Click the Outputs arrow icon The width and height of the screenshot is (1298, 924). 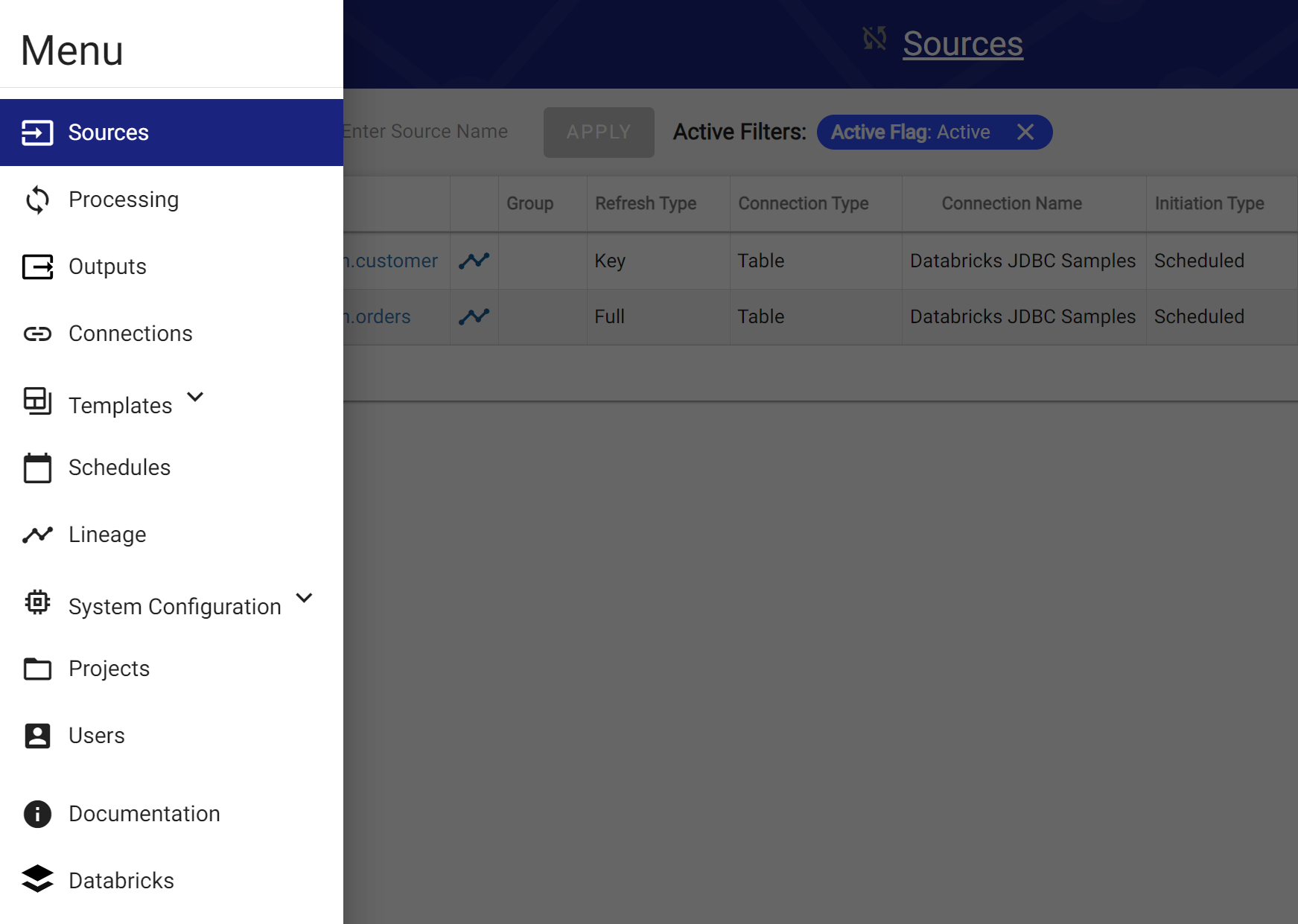[x=37, y=267]
